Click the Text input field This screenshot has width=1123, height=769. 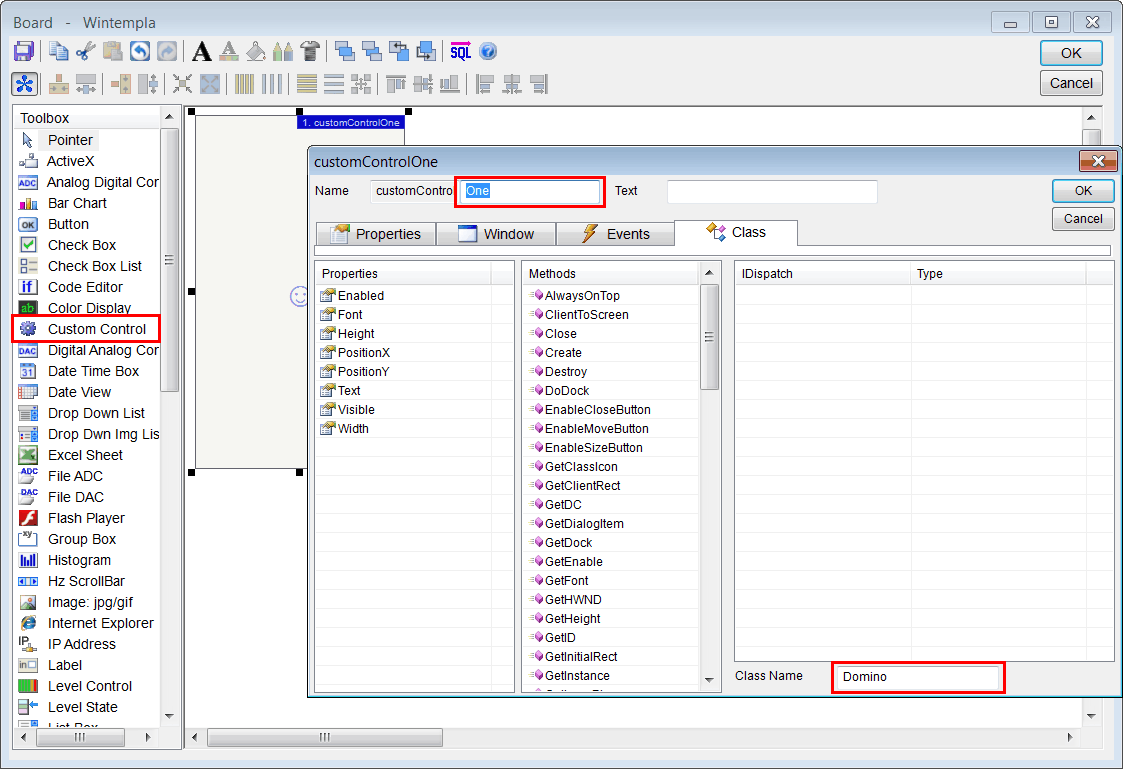tap(772, 191)
